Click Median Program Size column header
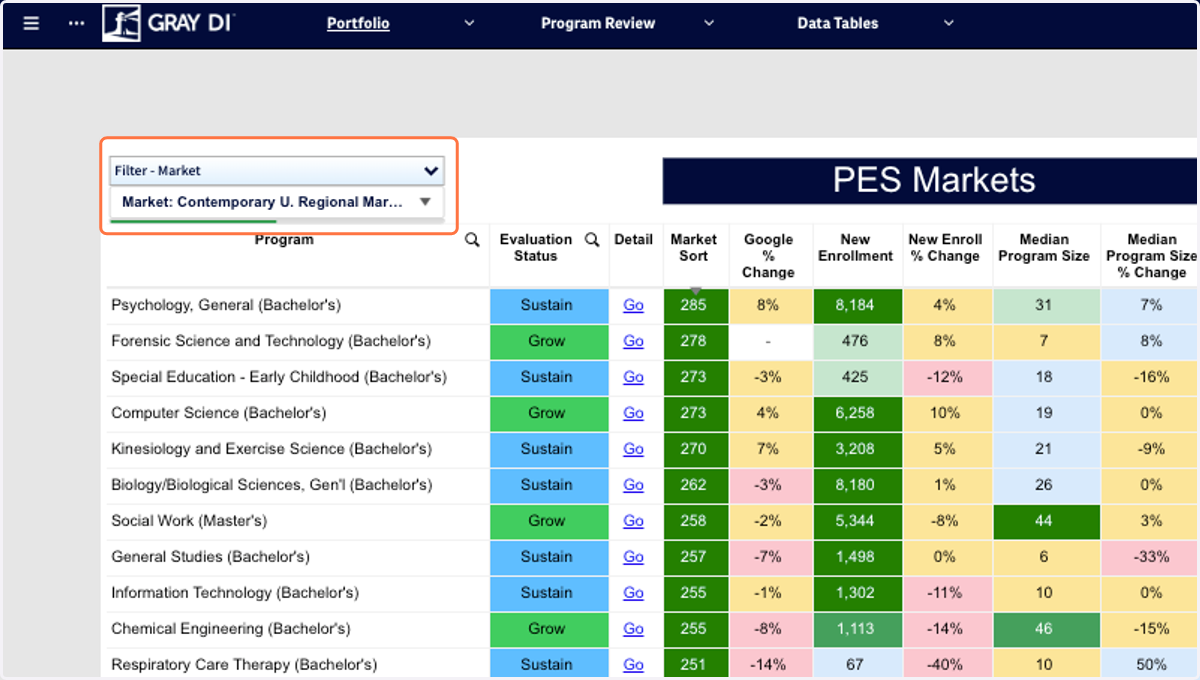Screen dimensions: 1200x680 click(x=1043, y=248)
